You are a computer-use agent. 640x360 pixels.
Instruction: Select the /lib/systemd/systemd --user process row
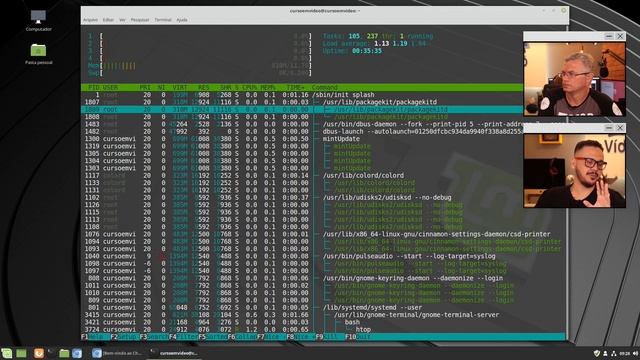(x=323, y=307)
